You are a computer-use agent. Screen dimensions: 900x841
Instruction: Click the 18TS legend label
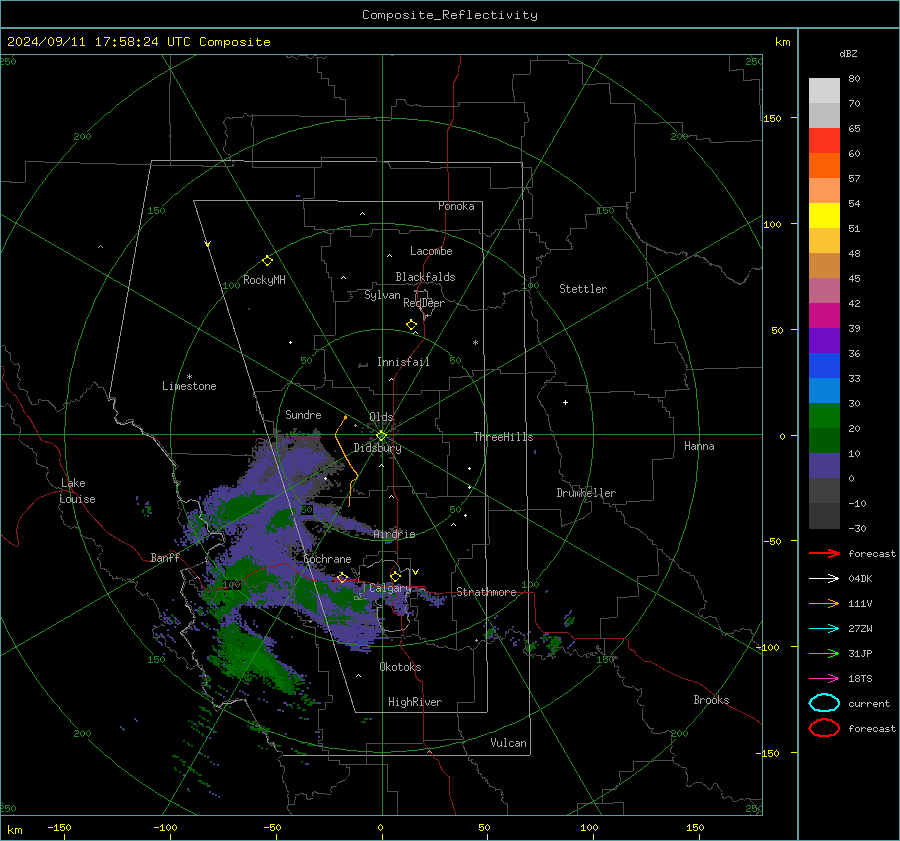tap(860, 679)
